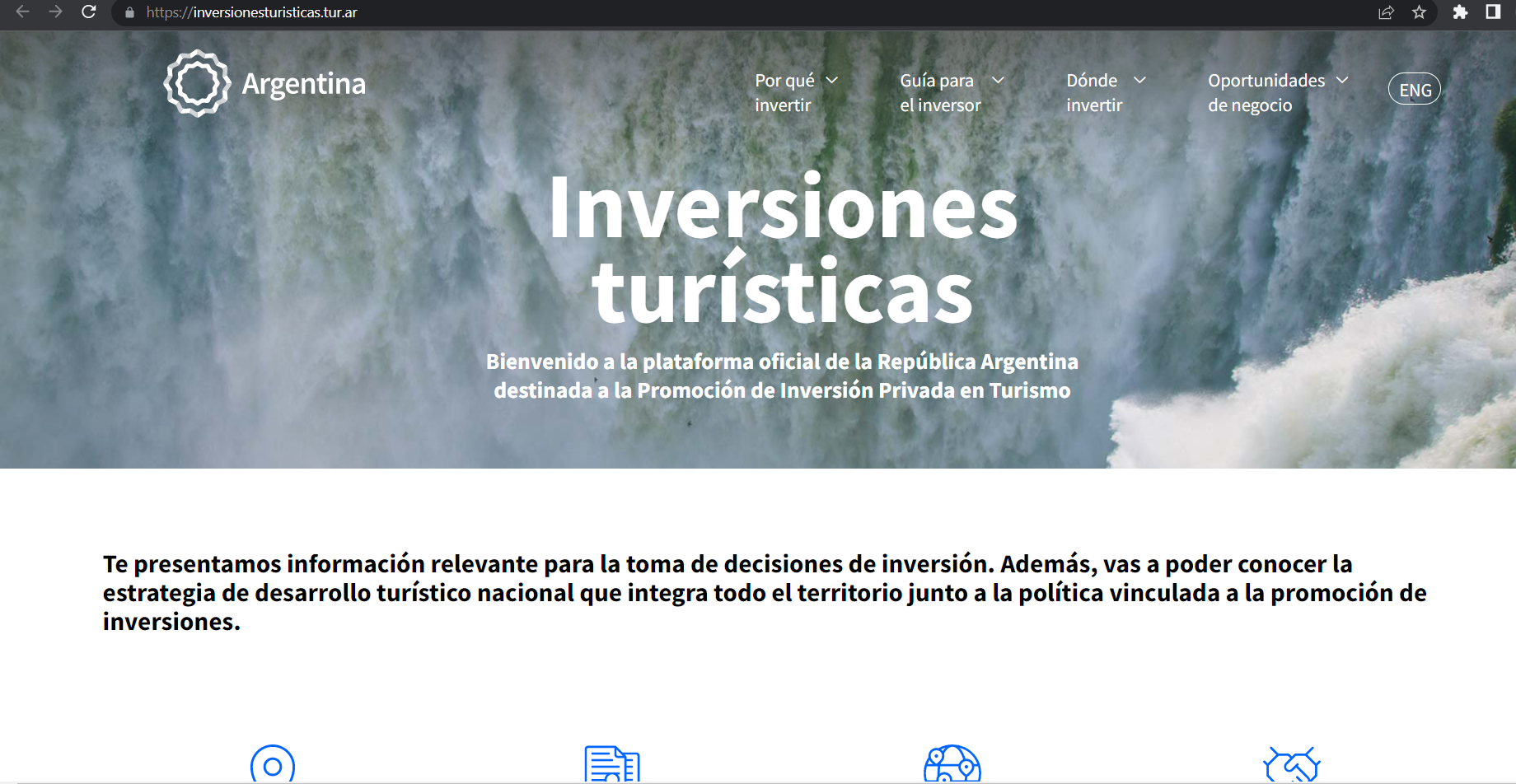The height and width of the screenshot is (784, 1516).
Task: Expand the Guía para el inversor chevron
Action: pyautogui.click(x=998, y=80)
